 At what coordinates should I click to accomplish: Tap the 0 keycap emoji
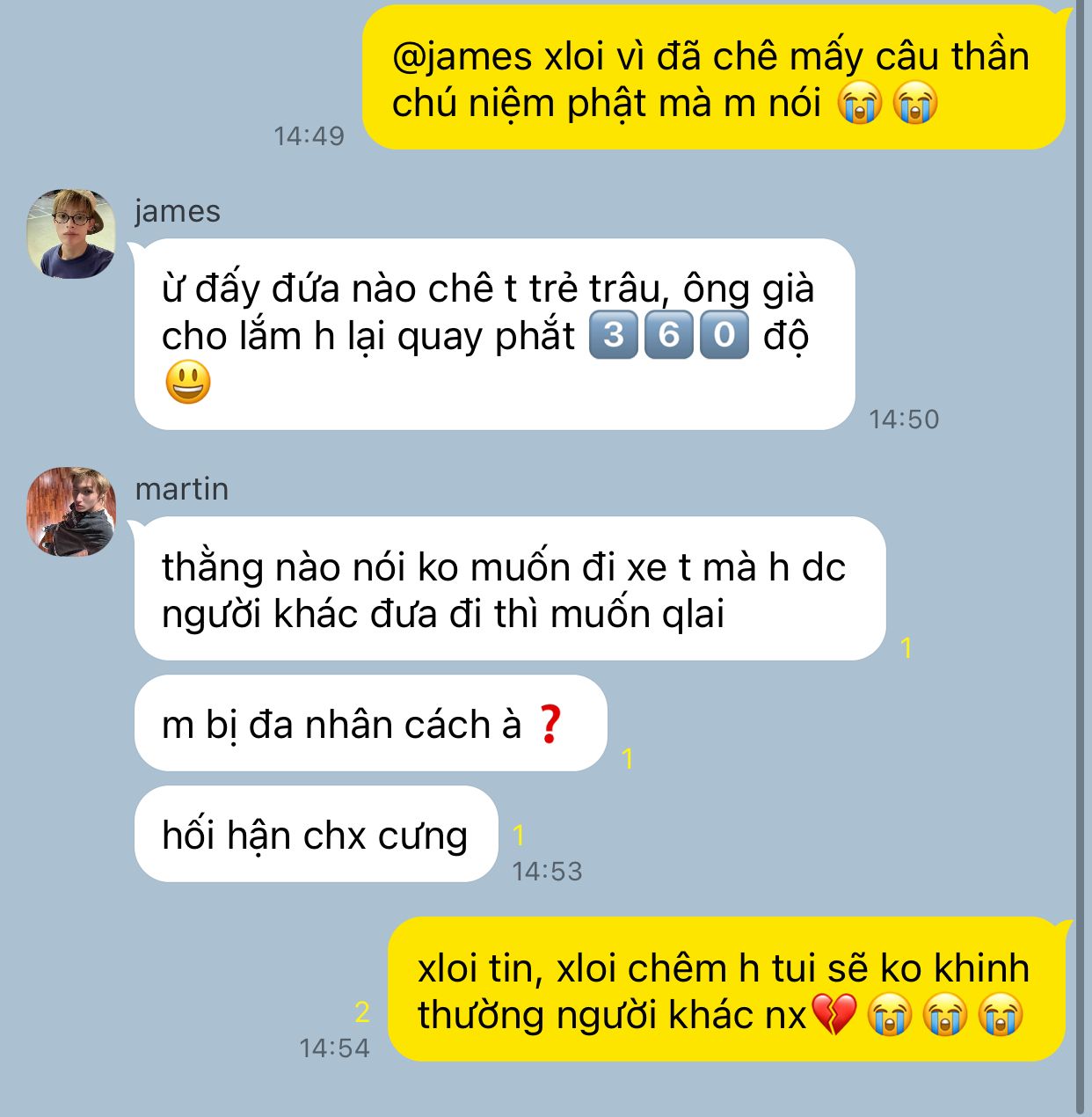(724, 335)
